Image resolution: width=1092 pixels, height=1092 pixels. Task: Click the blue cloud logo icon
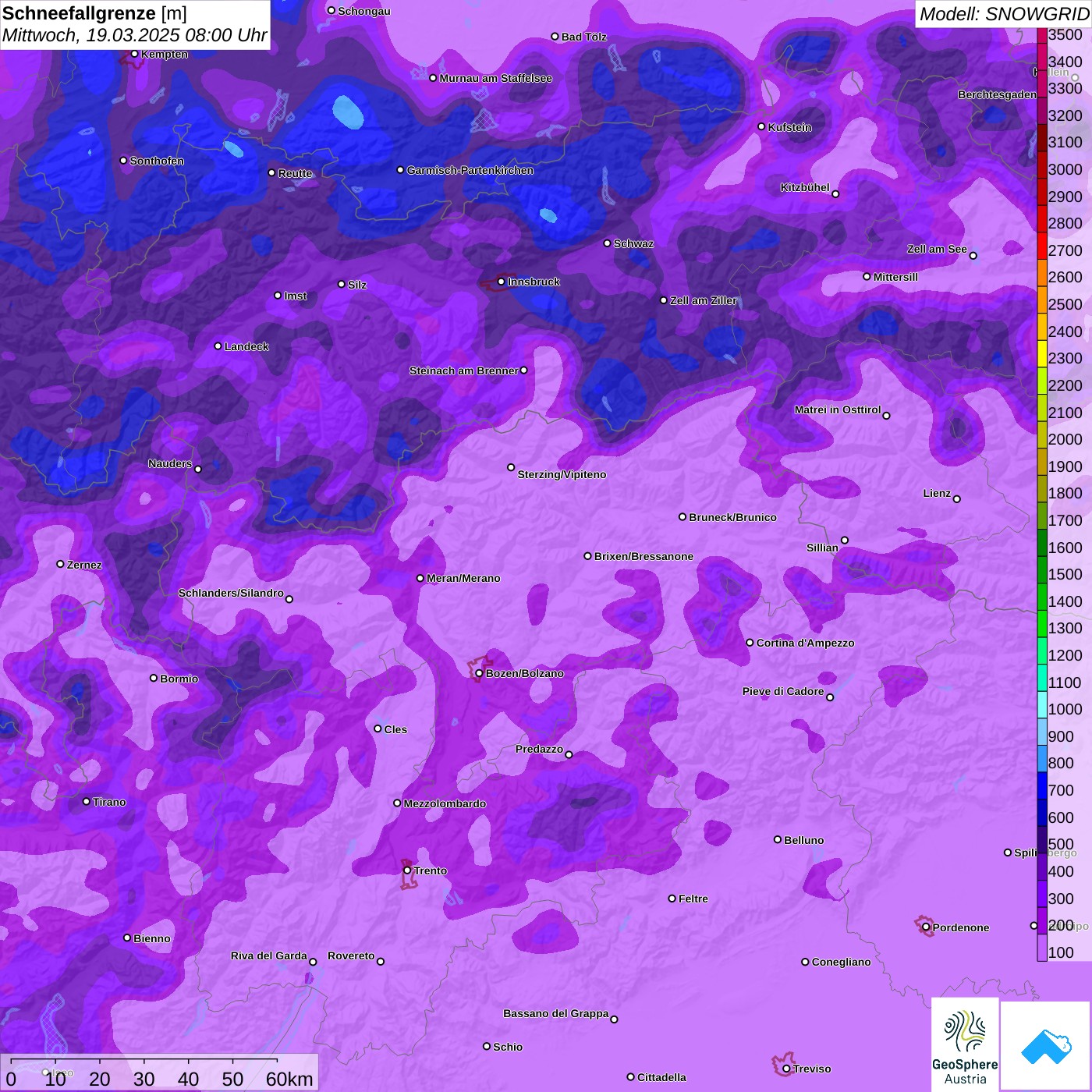pyautogui.click(x=1046, y=1046)
